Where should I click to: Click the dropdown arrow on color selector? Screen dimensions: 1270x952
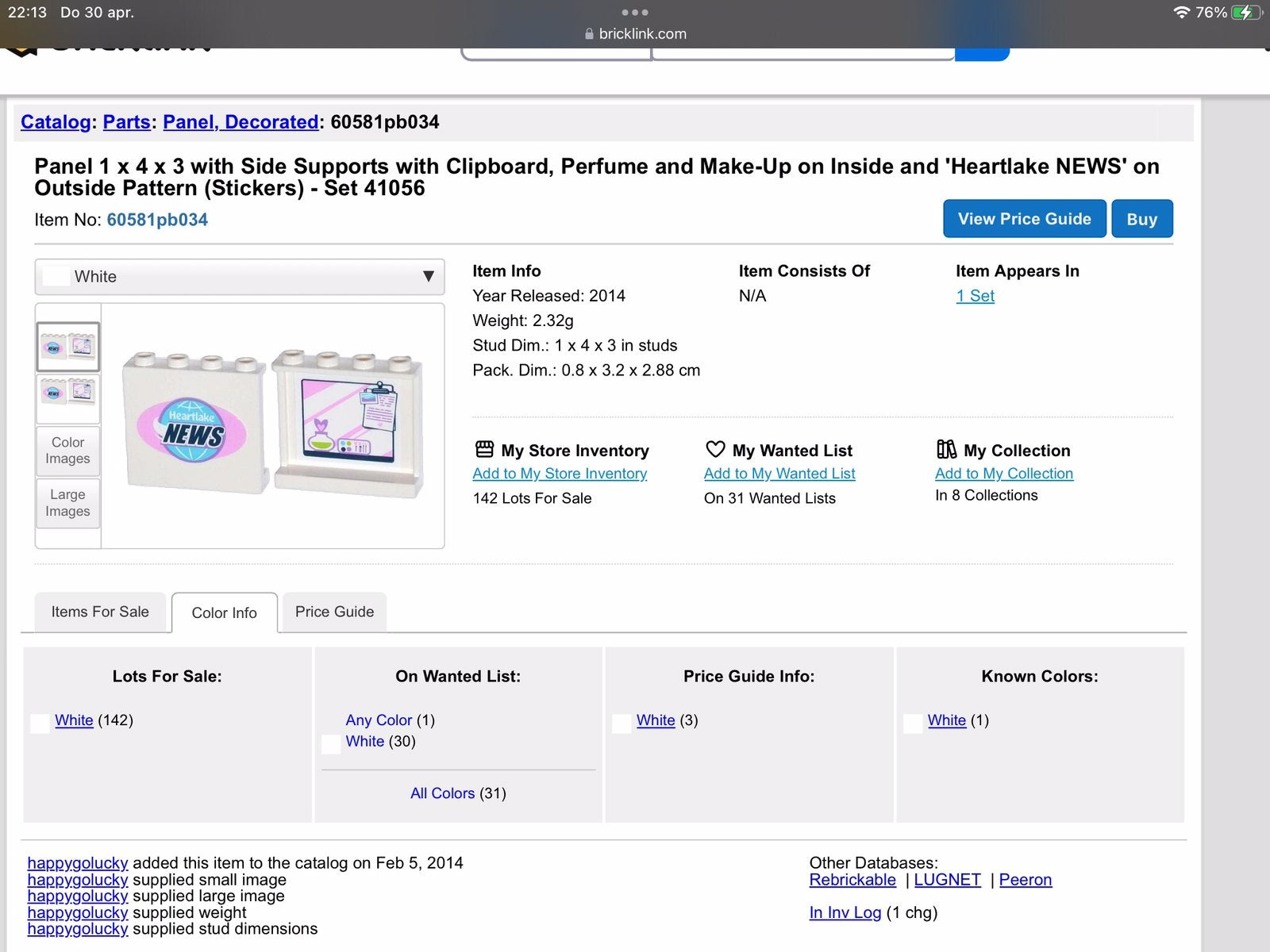tap(429, 277)
